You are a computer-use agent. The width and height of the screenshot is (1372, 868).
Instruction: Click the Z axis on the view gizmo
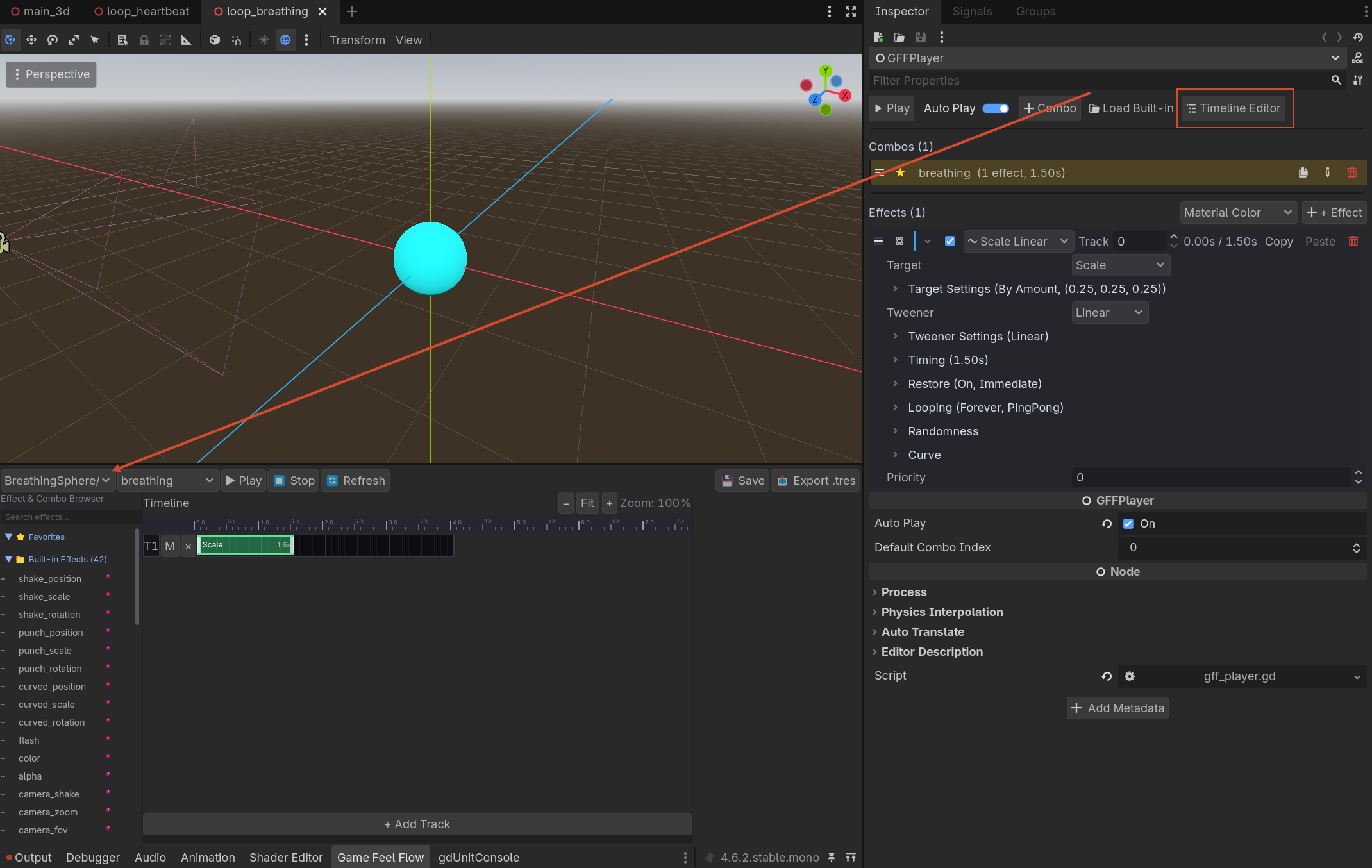pyautogui.click(x=814, y=99)
